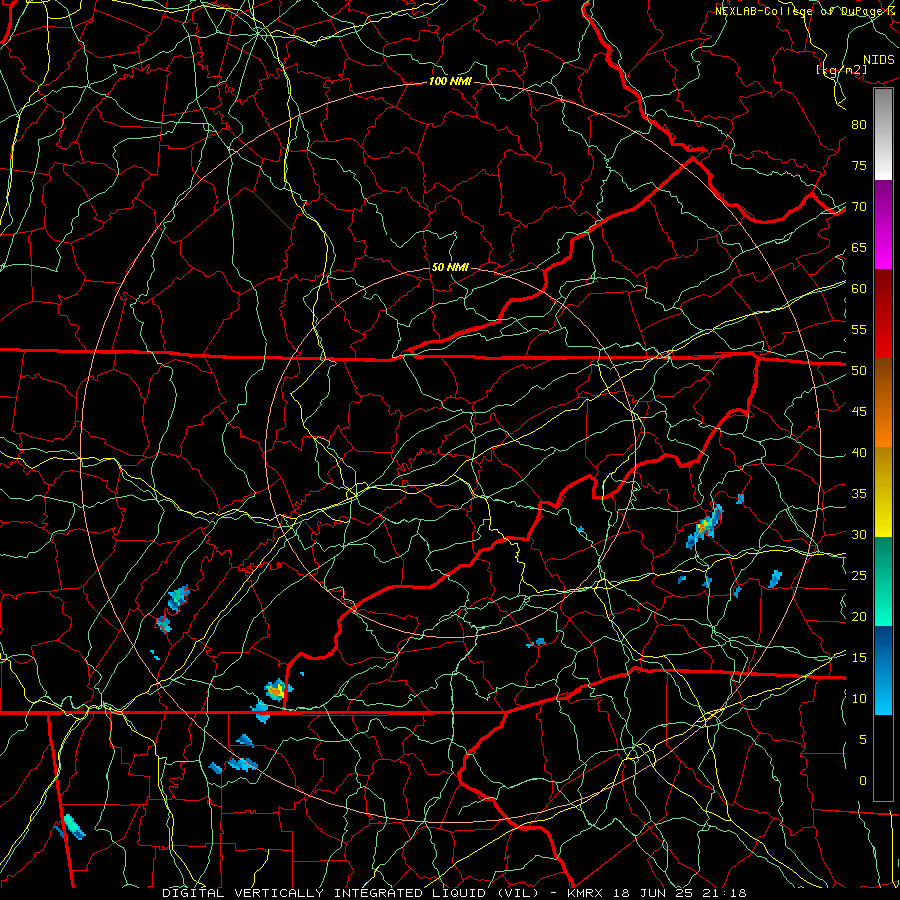This screenshot has width=900, height=900.
Task: Click the scale value 0
Action: click(x=863, y=781)
